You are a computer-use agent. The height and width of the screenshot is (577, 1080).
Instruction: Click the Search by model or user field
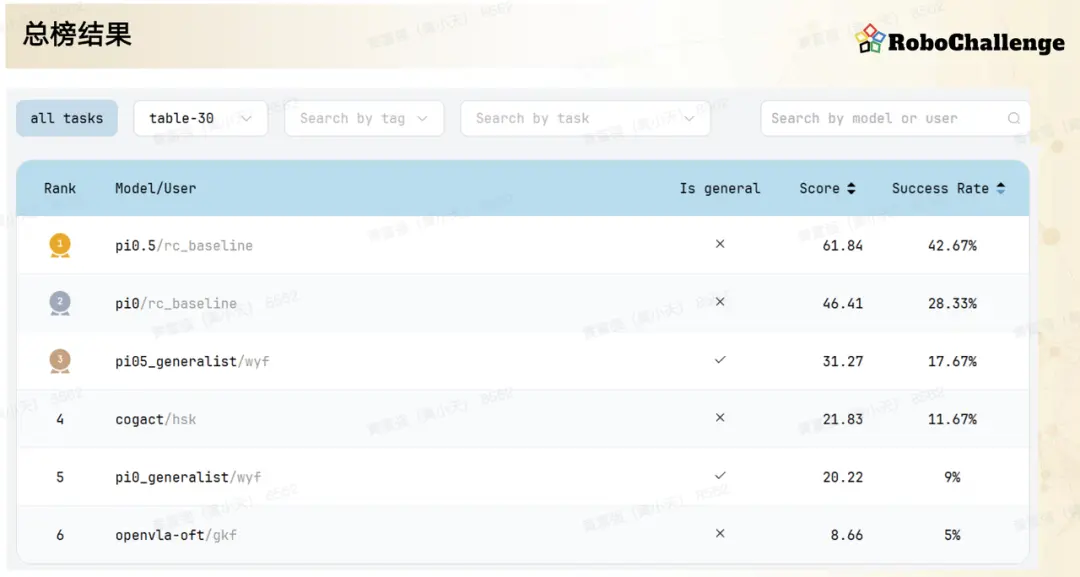pos(895,118)
